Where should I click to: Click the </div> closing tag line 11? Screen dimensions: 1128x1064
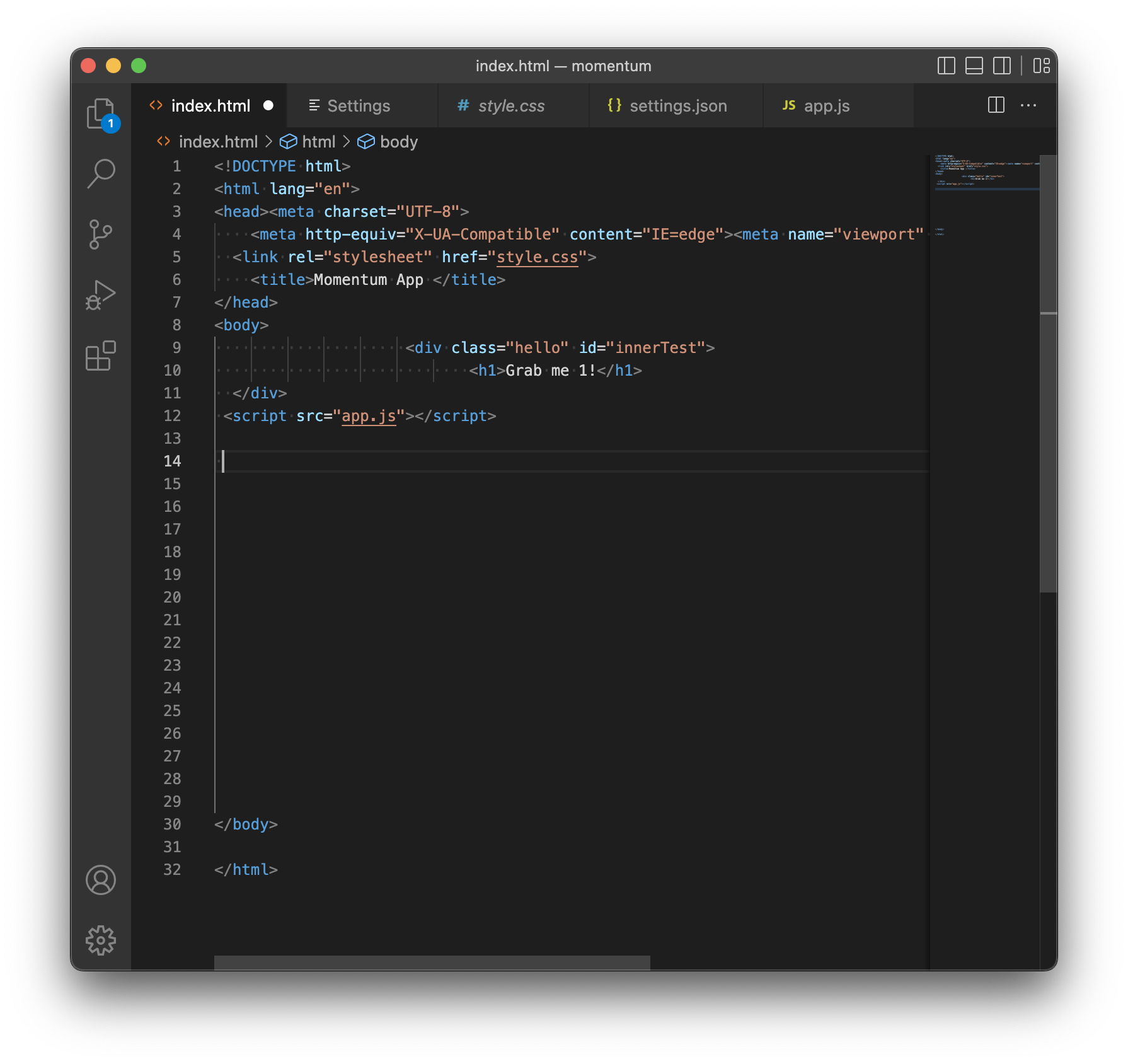pos(260,393)
